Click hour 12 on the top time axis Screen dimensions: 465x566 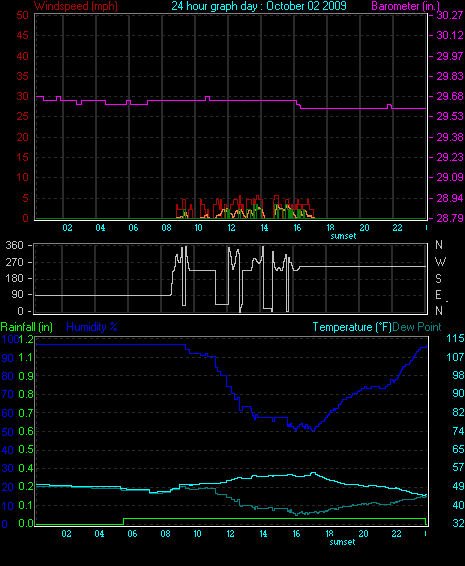pyautogui.click(x=231, y=228)
